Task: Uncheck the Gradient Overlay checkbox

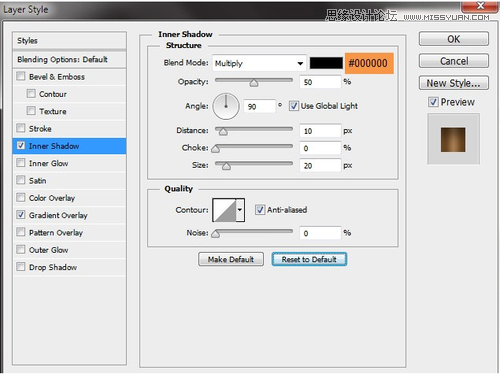Action: tap(21, 215)
